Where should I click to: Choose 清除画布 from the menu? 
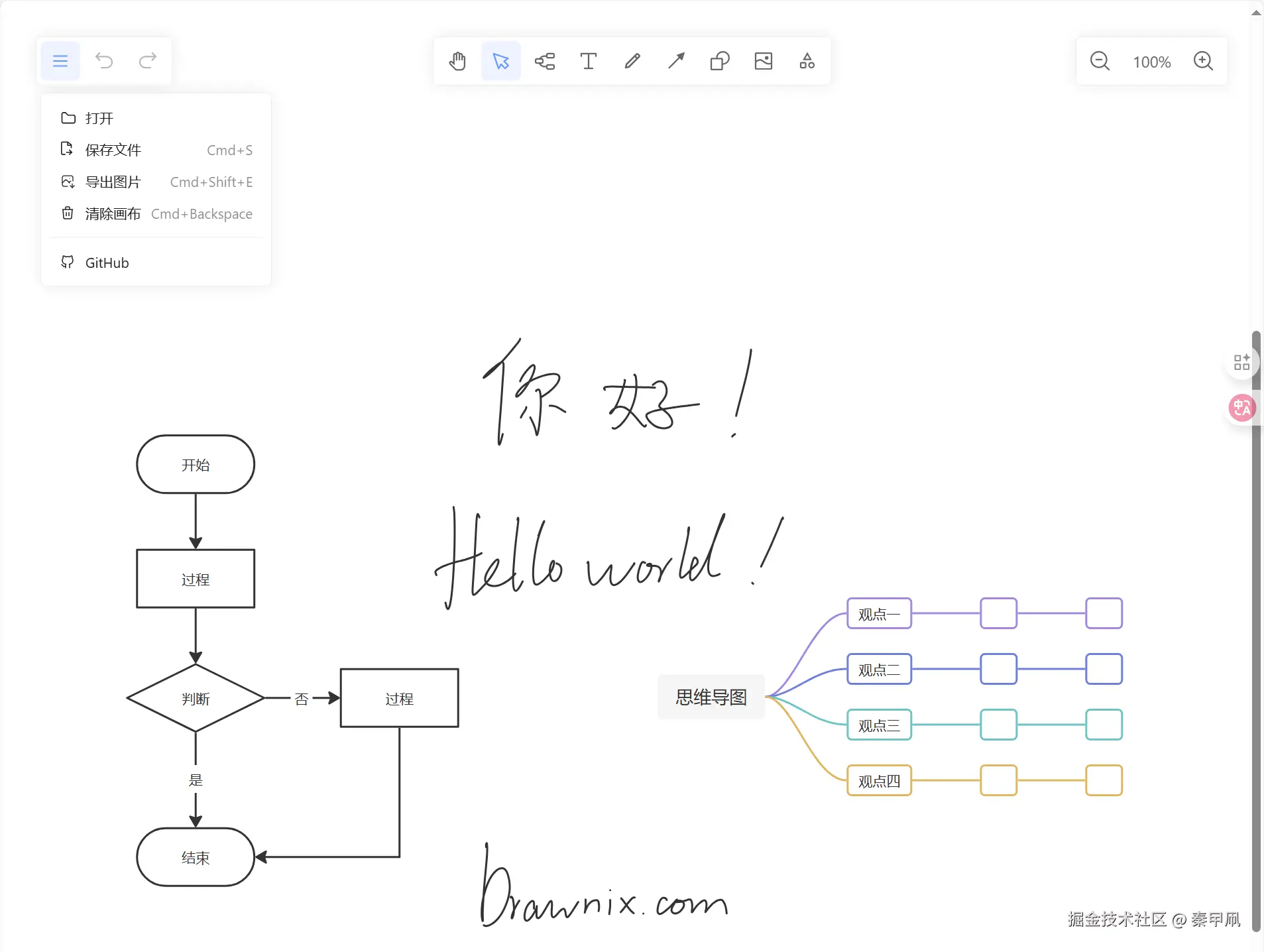[x=156, y=213]
